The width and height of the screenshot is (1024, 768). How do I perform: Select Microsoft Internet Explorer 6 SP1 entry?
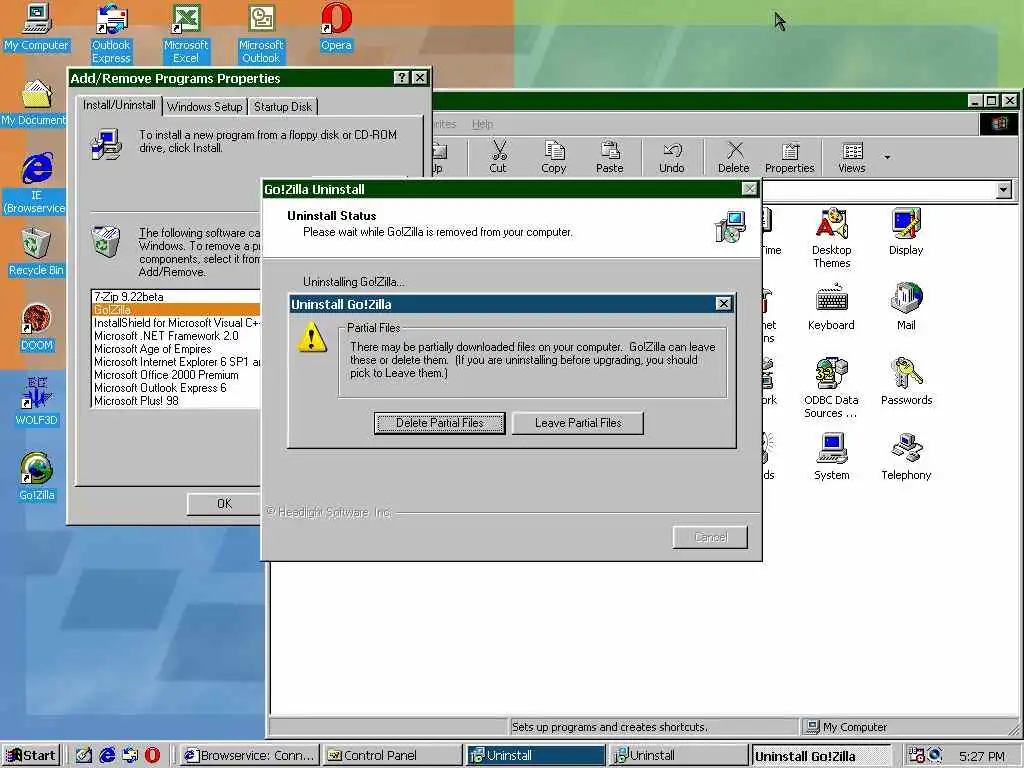[x=176, y=362]
